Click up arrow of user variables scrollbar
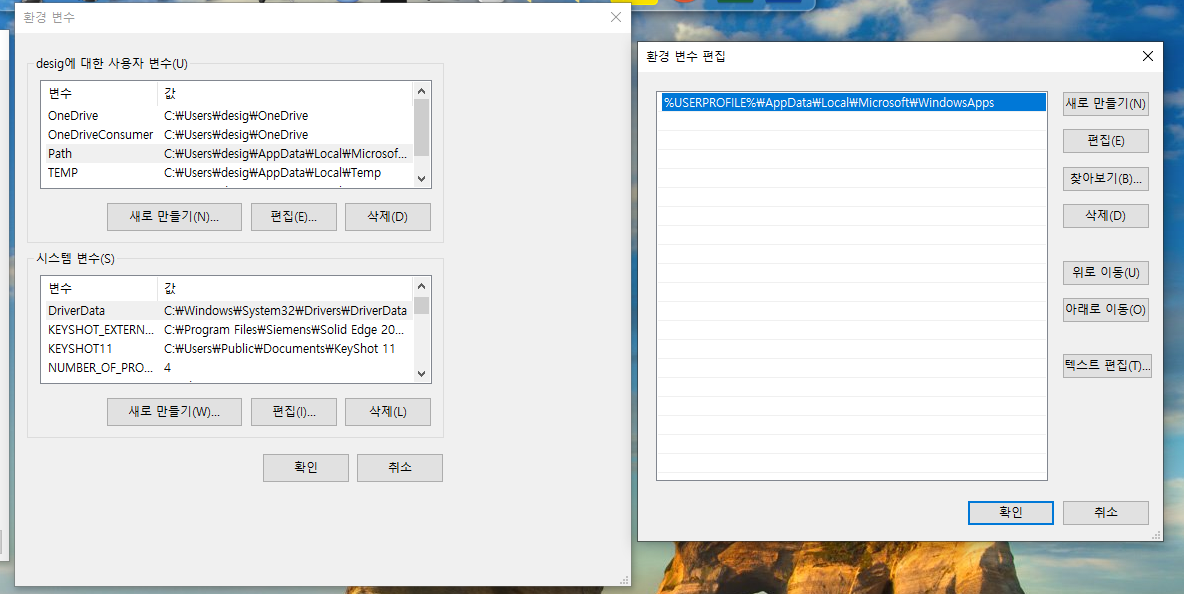 click(421, 91)
